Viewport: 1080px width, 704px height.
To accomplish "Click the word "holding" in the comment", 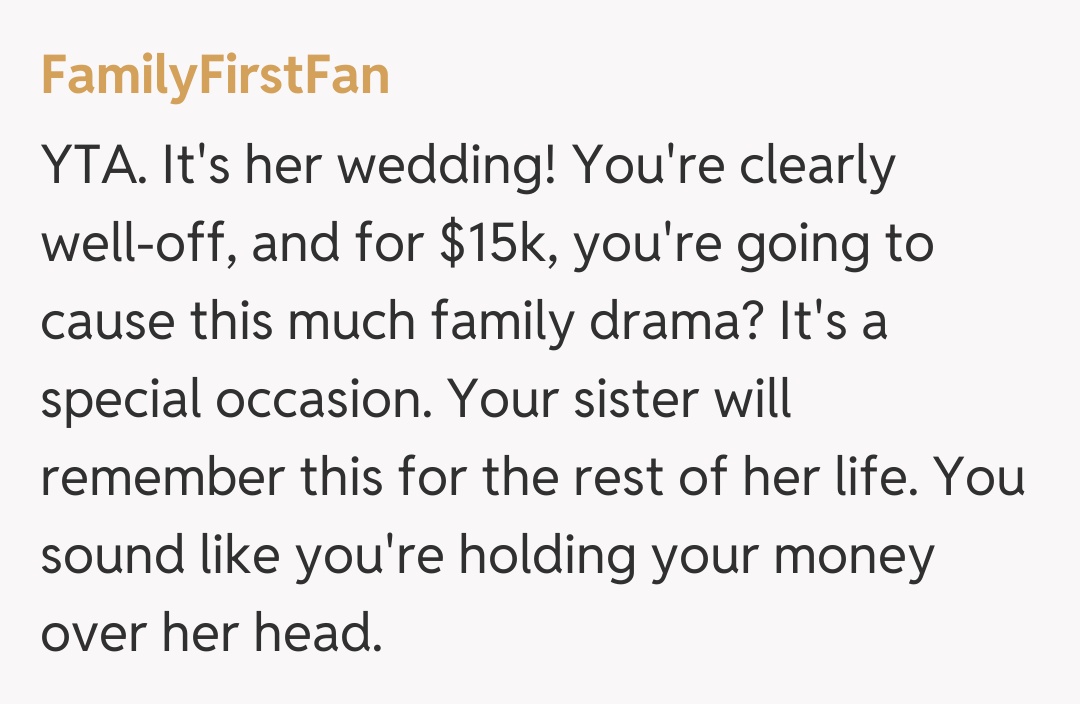I will click(522, 557).
